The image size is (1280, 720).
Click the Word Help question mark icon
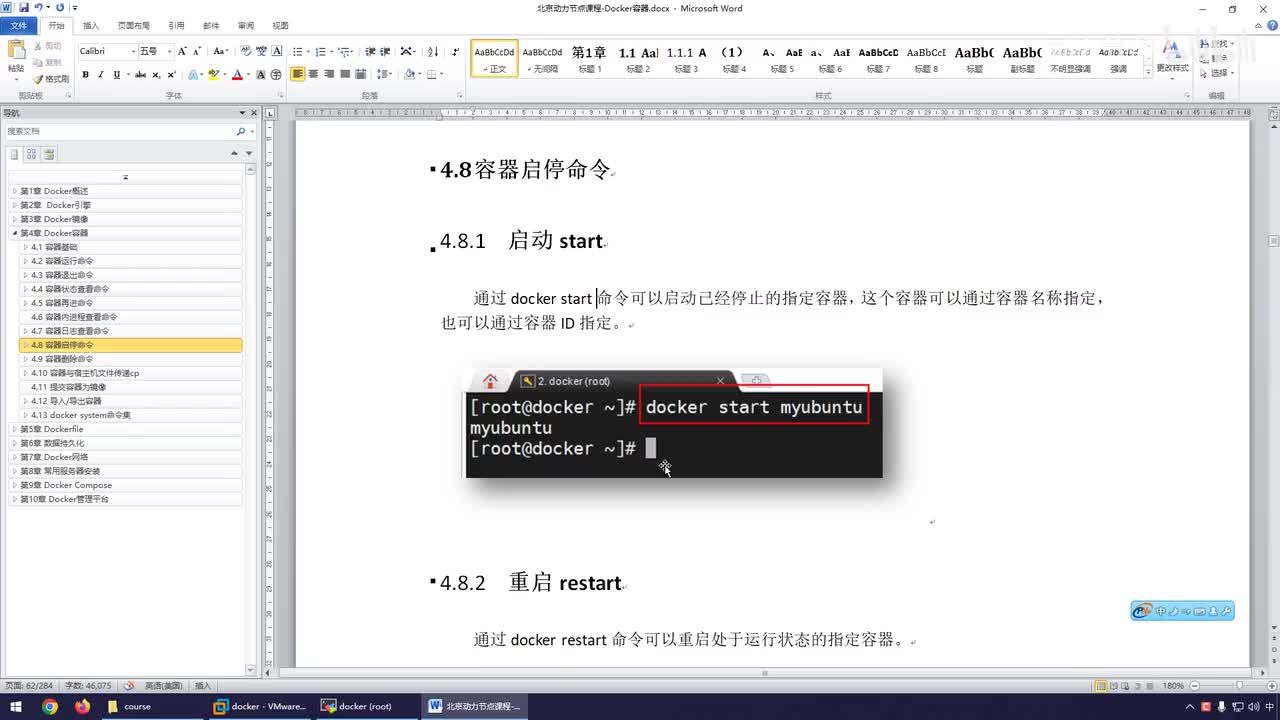pyautogui.click(x=1271, y=26)
